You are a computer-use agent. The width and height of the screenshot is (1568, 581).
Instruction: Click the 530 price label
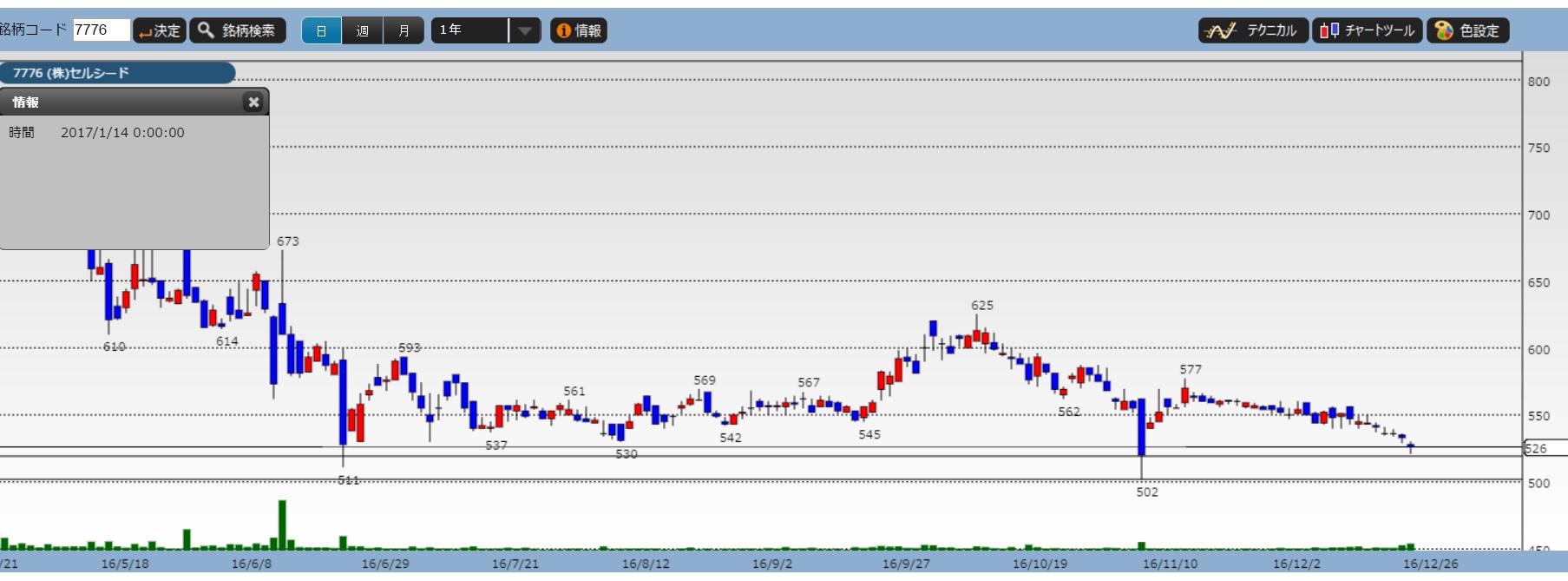coord(627,454)
